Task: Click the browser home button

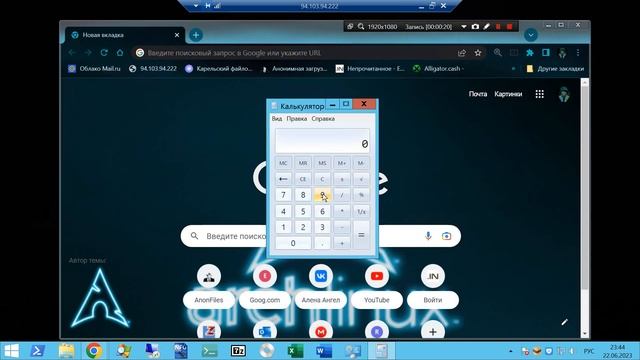Action: 120,53
